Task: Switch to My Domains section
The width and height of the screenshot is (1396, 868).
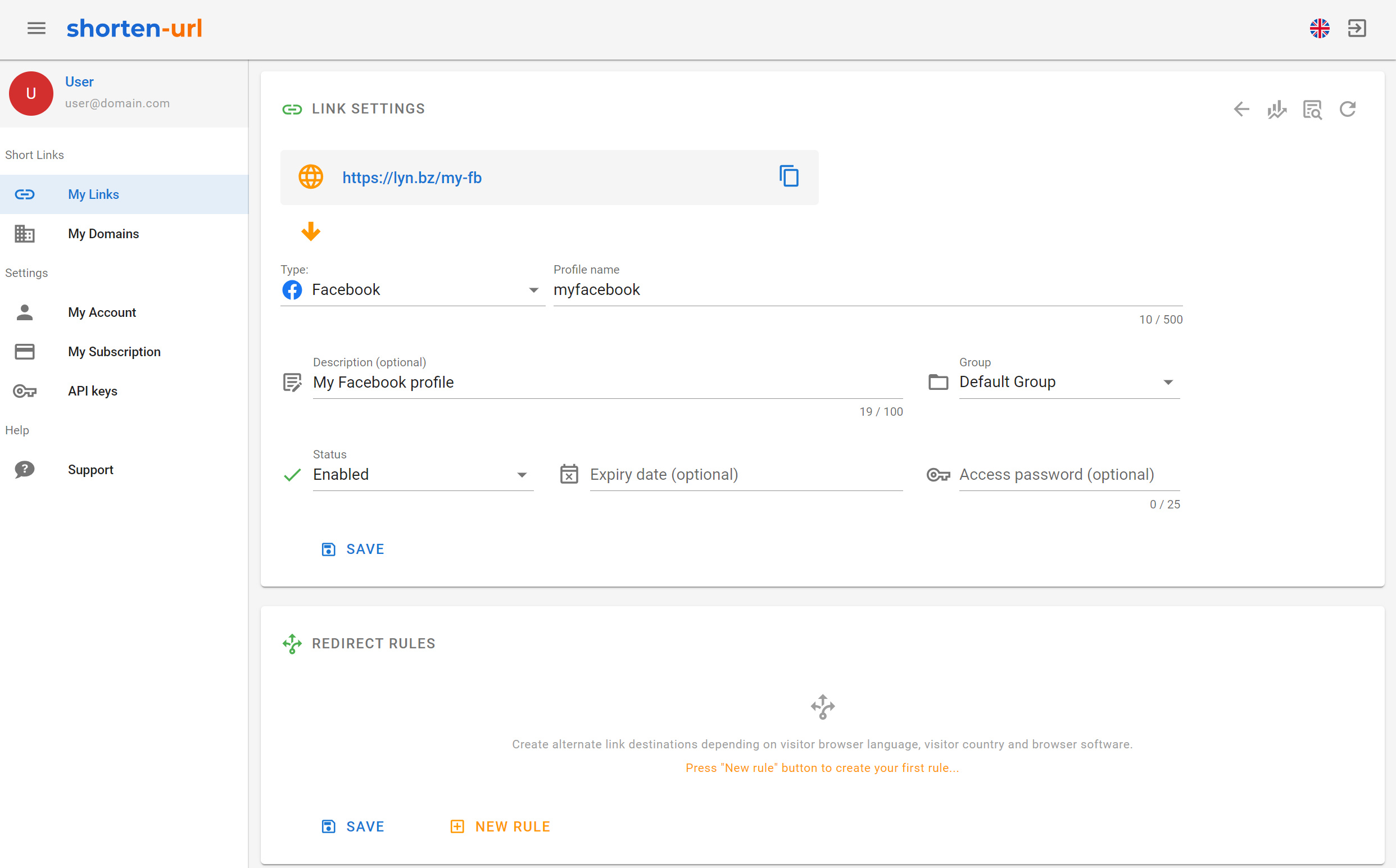Action: click(x=103, y=234)
